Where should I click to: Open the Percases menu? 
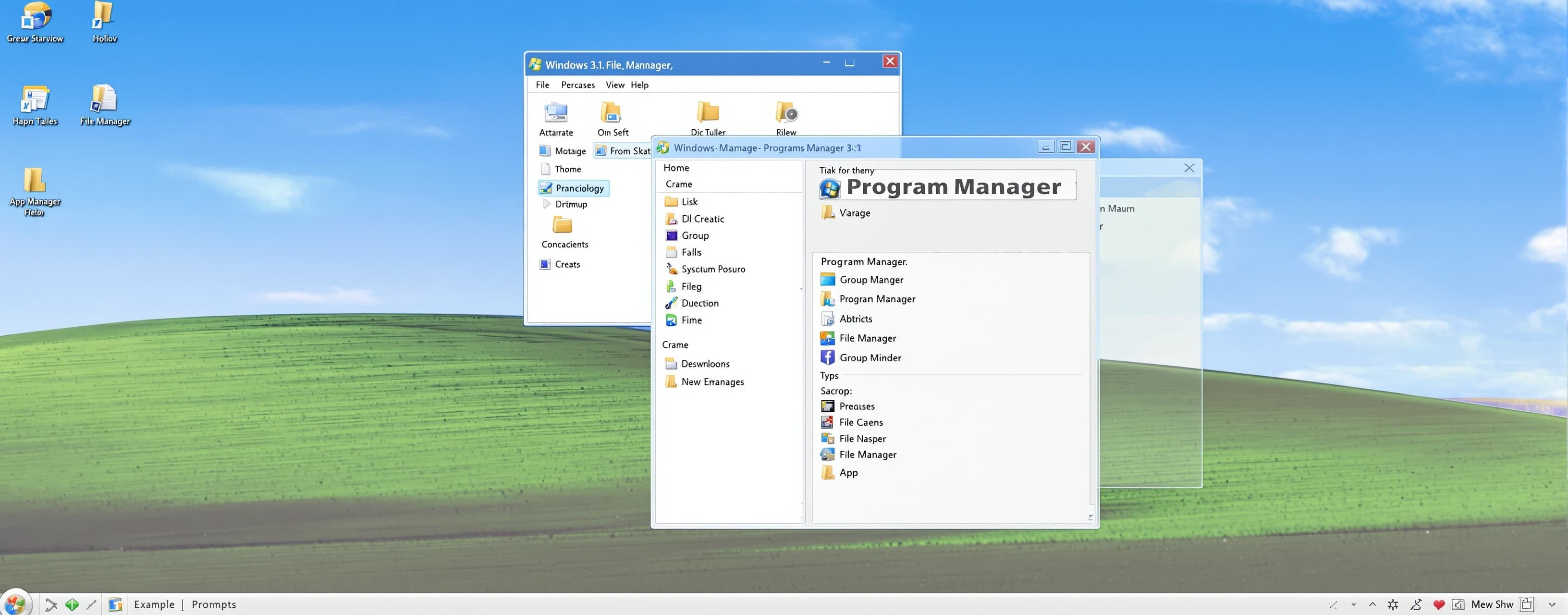(x=577, y=85)
